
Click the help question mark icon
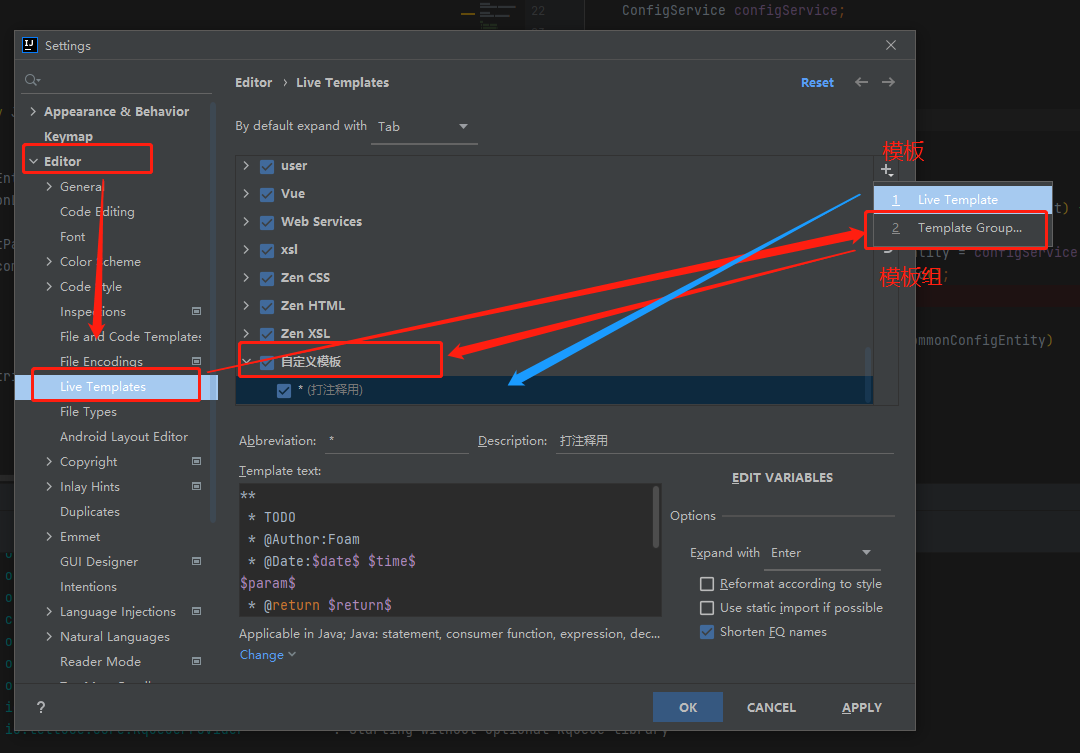click(40, 707)
